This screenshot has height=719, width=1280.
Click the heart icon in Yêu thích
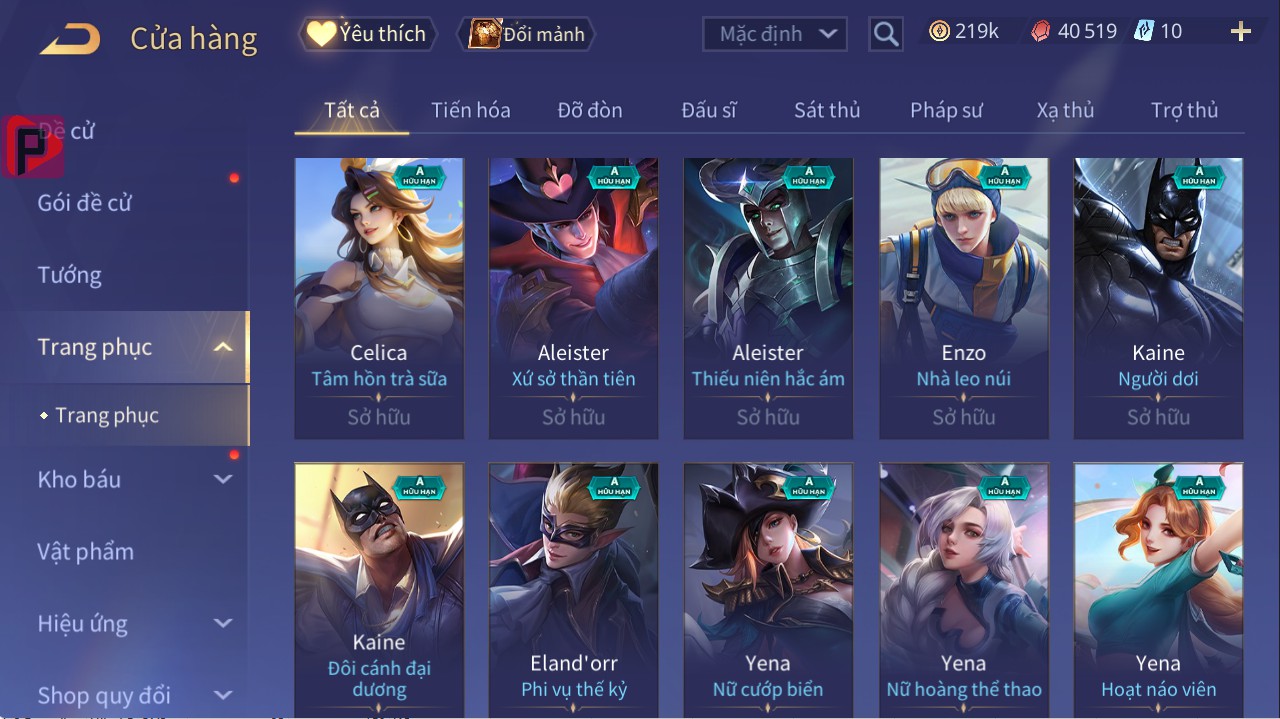pyautogui.click(x=321, y=34)
